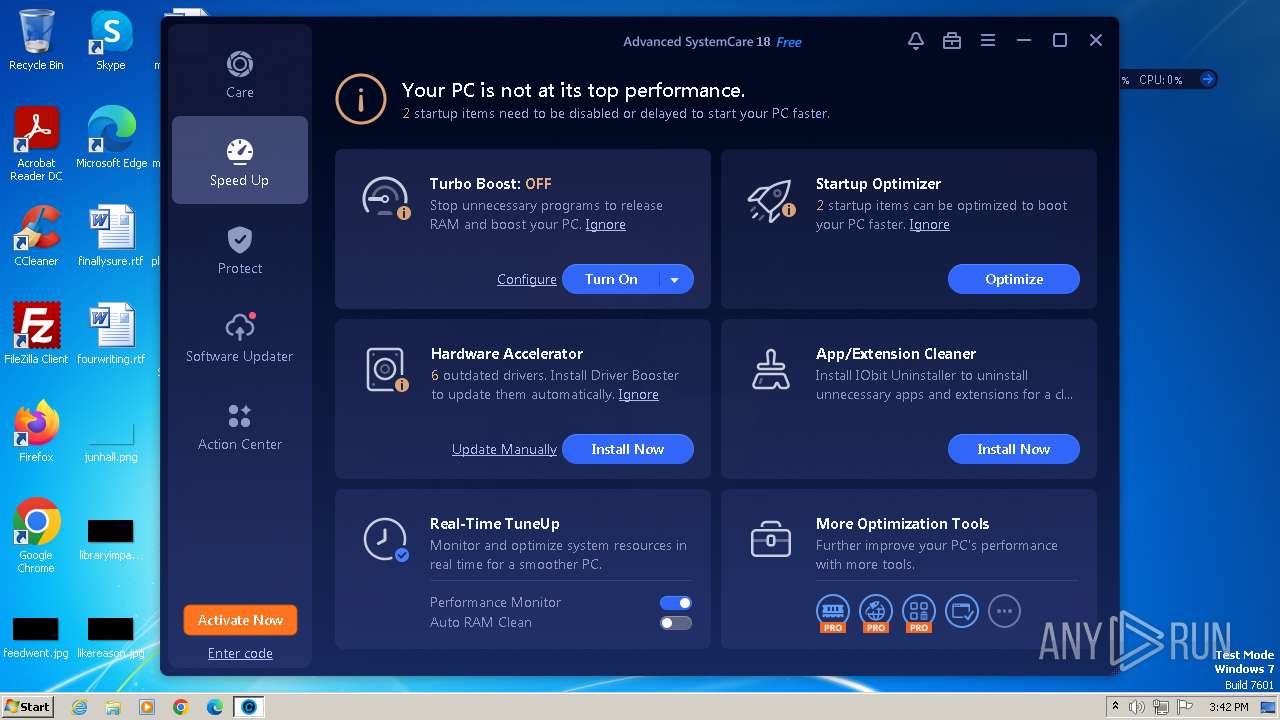
Task: Select the fourwriting.rtf desktop file
Action: click(x=111, y=334)
